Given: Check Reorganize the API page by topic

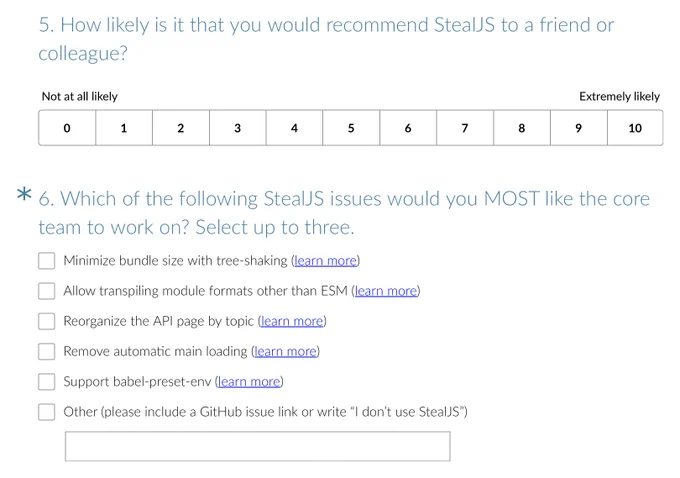Looking at the screenshot, I should coord(46,321).
